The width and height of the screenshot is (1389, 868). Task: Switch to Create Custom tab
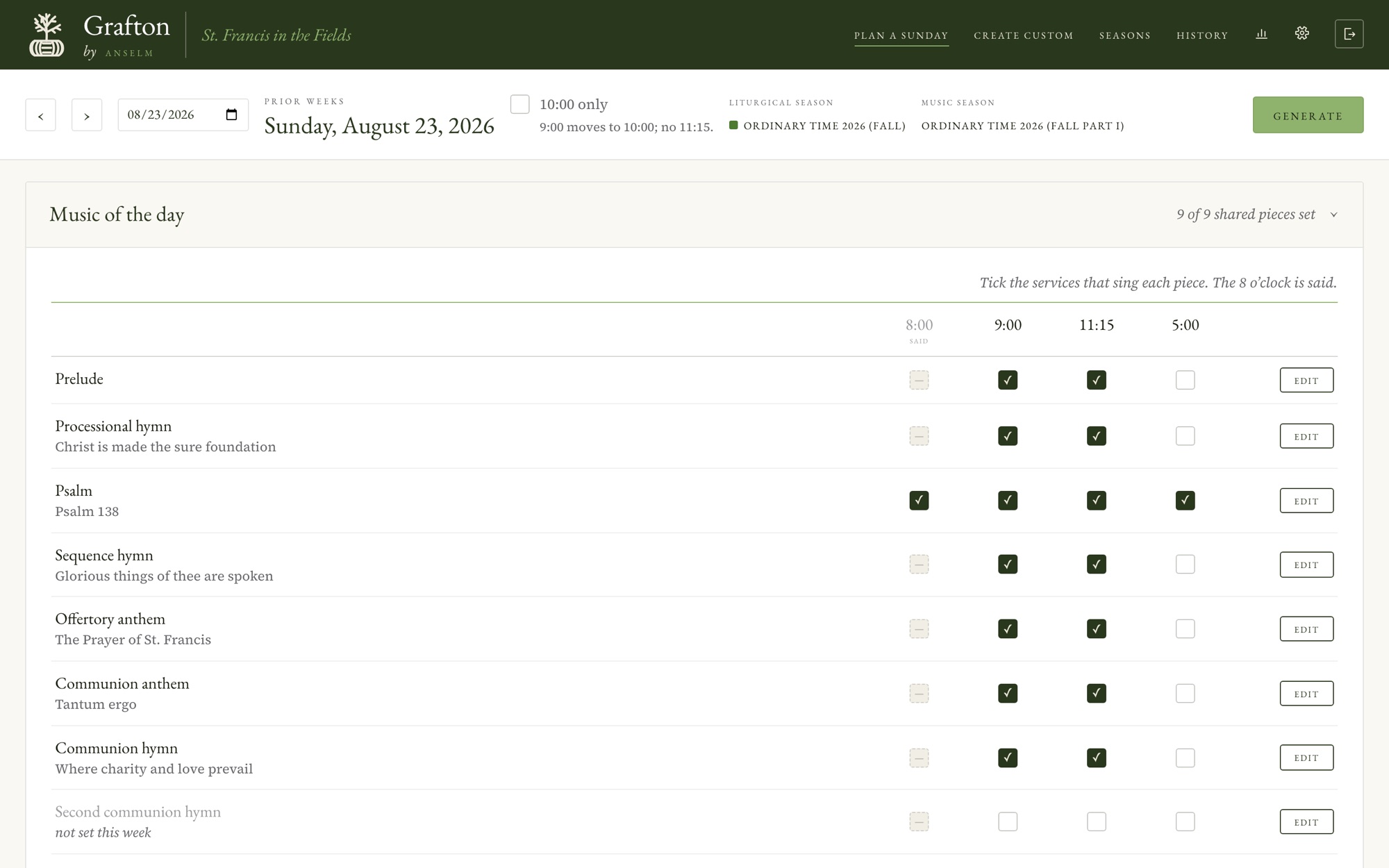[1024, 35]
